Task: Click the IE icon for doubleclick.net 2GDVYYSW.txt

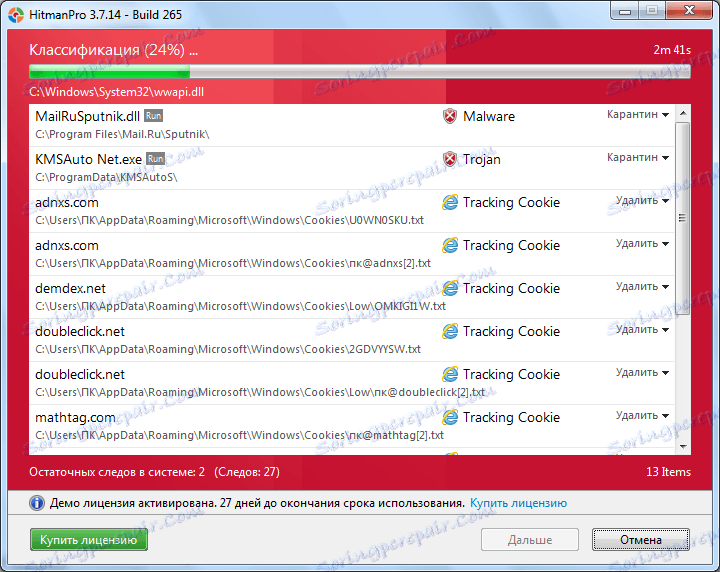Action: pyautogui.click(x=450, y=331)
